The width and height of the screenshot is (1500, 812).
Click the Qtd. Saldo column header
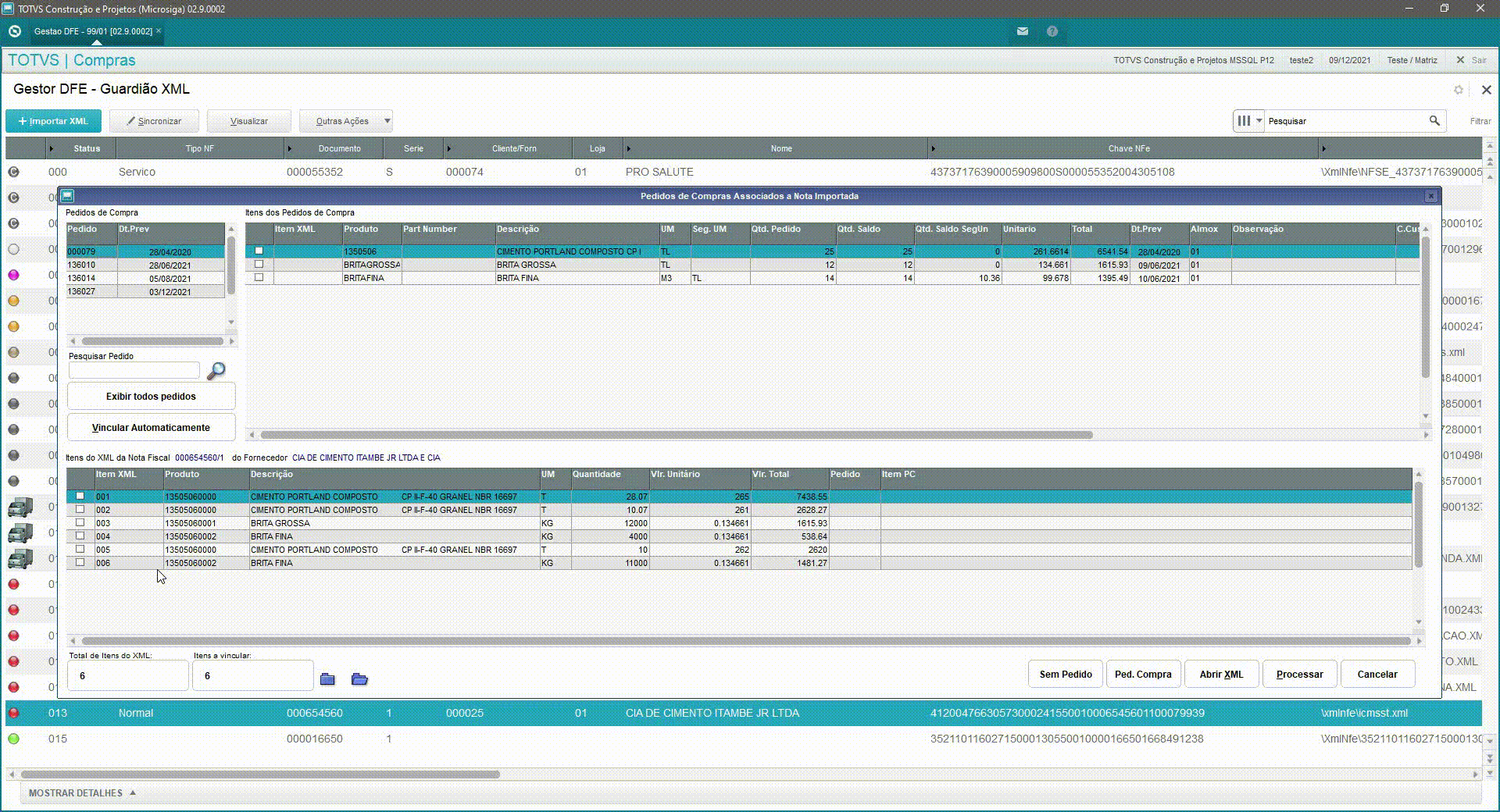(875, 233)
